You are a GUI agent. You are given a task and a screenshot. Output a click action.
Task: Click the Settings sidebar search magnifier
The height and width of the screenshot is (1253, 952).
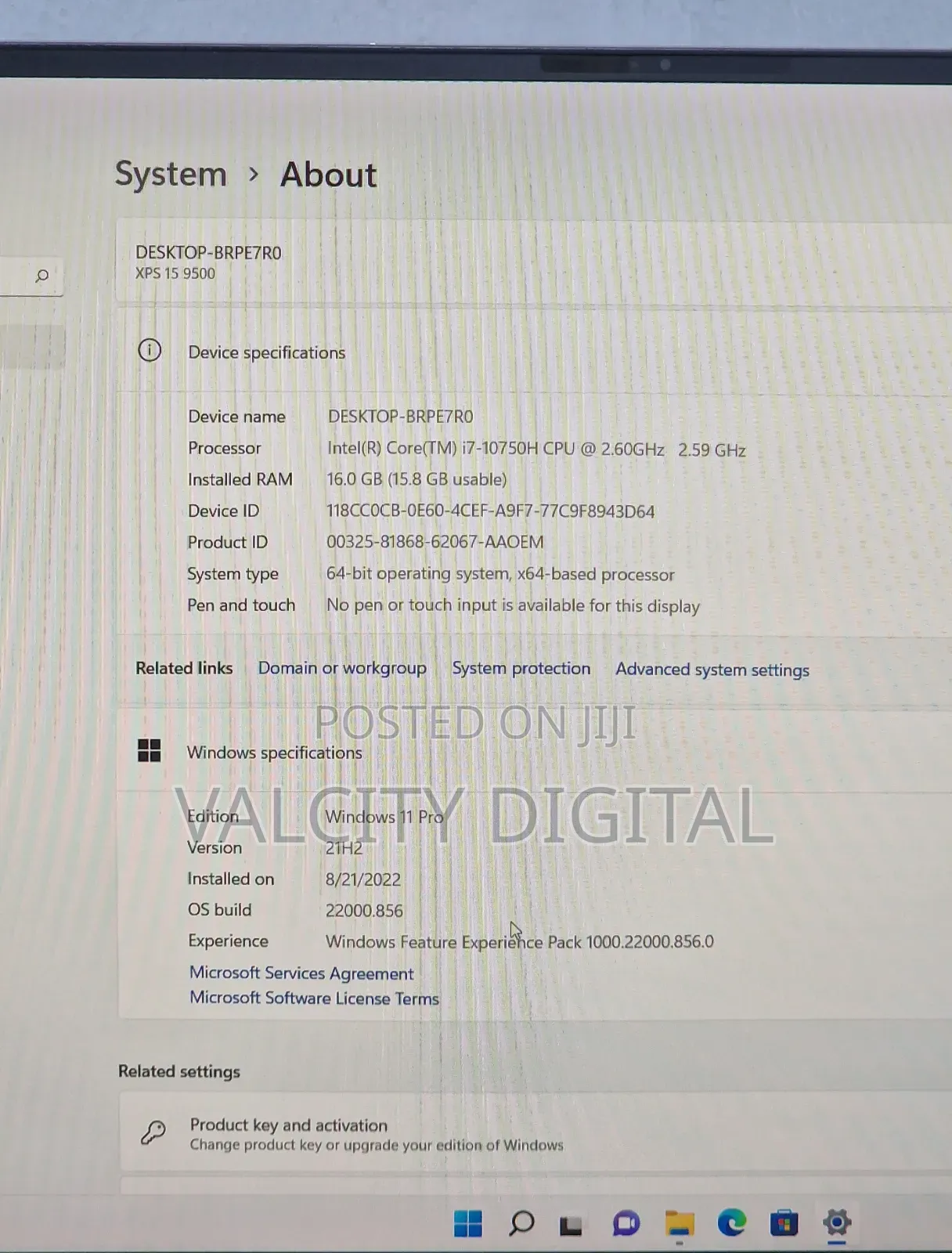click(x=42, y=276)
